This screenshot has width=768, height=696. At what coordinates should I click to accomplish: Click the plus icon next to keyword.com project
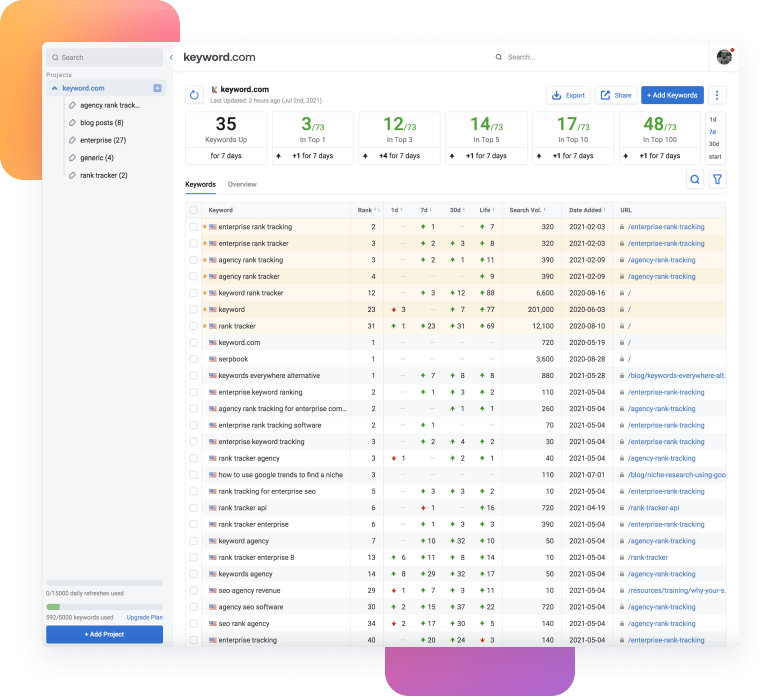coord(157,88)
